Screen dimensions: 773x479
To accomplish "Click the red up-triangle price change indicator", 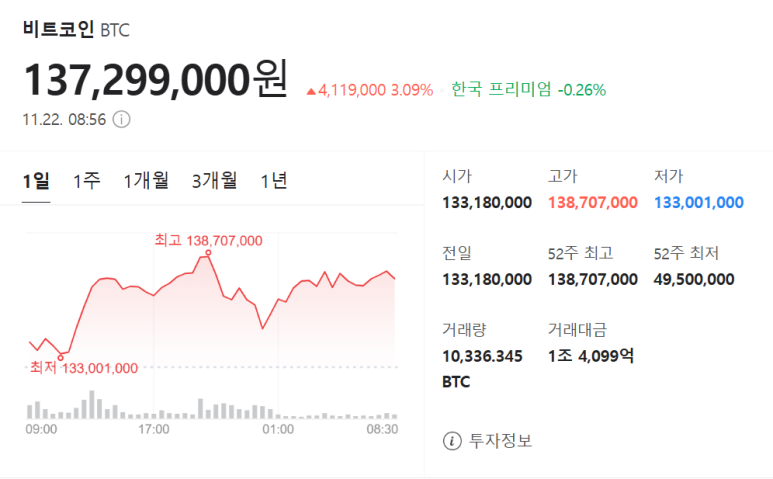I will click(311, 91).
